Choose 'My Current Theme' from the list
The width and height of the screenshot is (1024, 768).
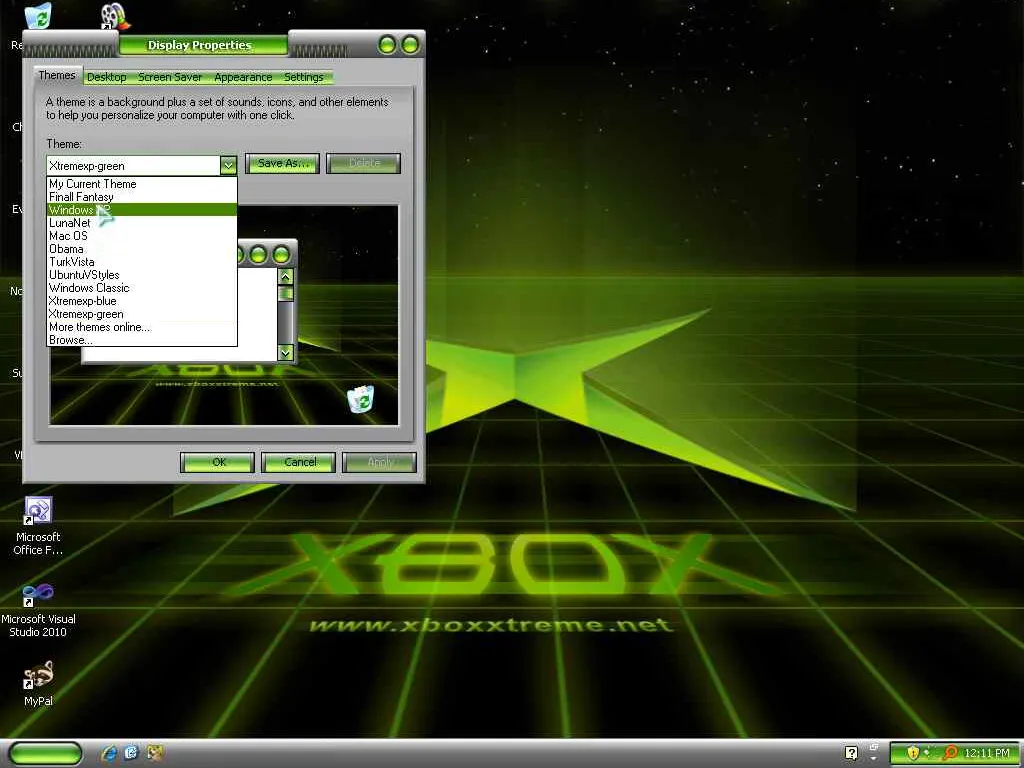142,184
